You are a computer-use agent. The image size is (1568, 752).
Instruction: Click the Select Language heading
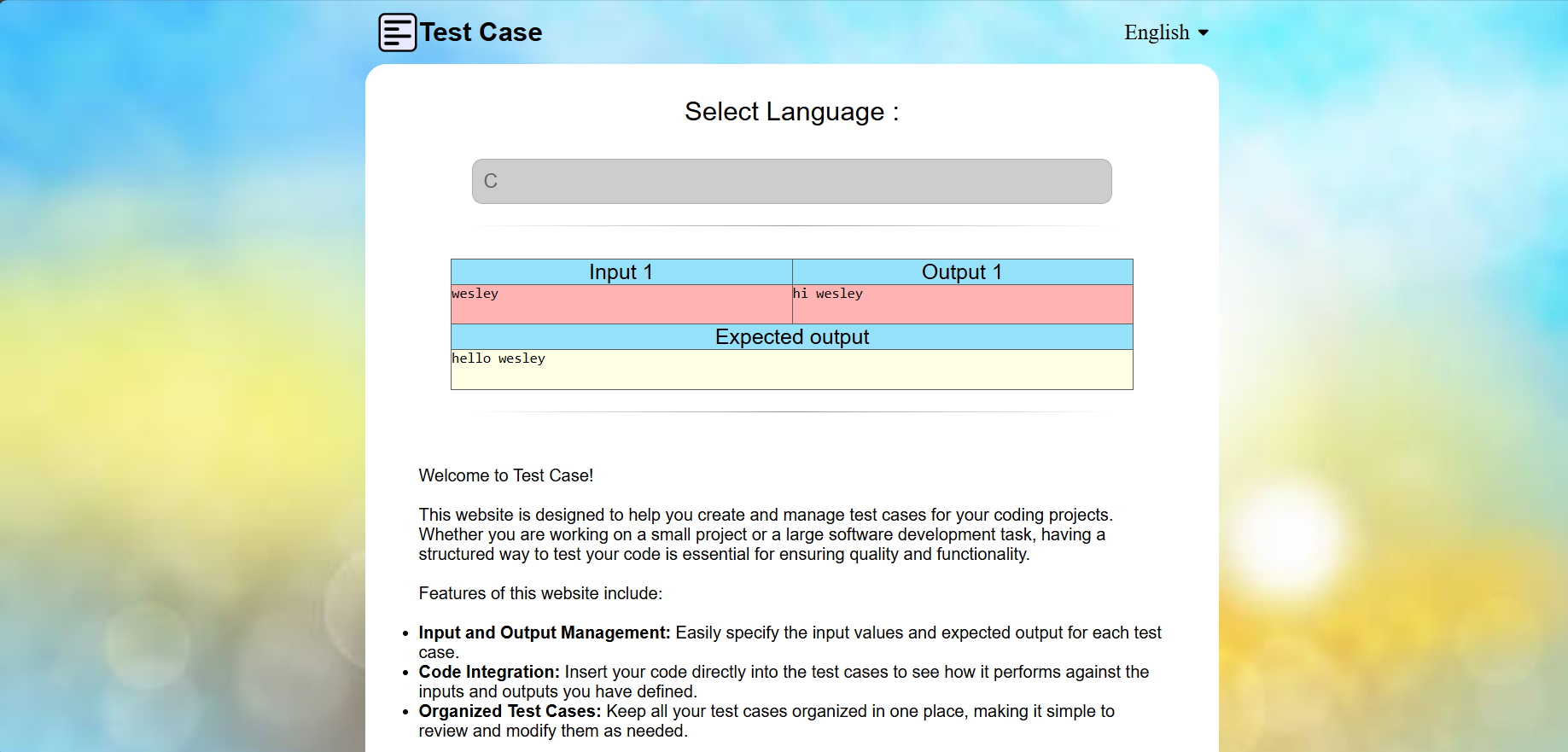coord(791,112)
